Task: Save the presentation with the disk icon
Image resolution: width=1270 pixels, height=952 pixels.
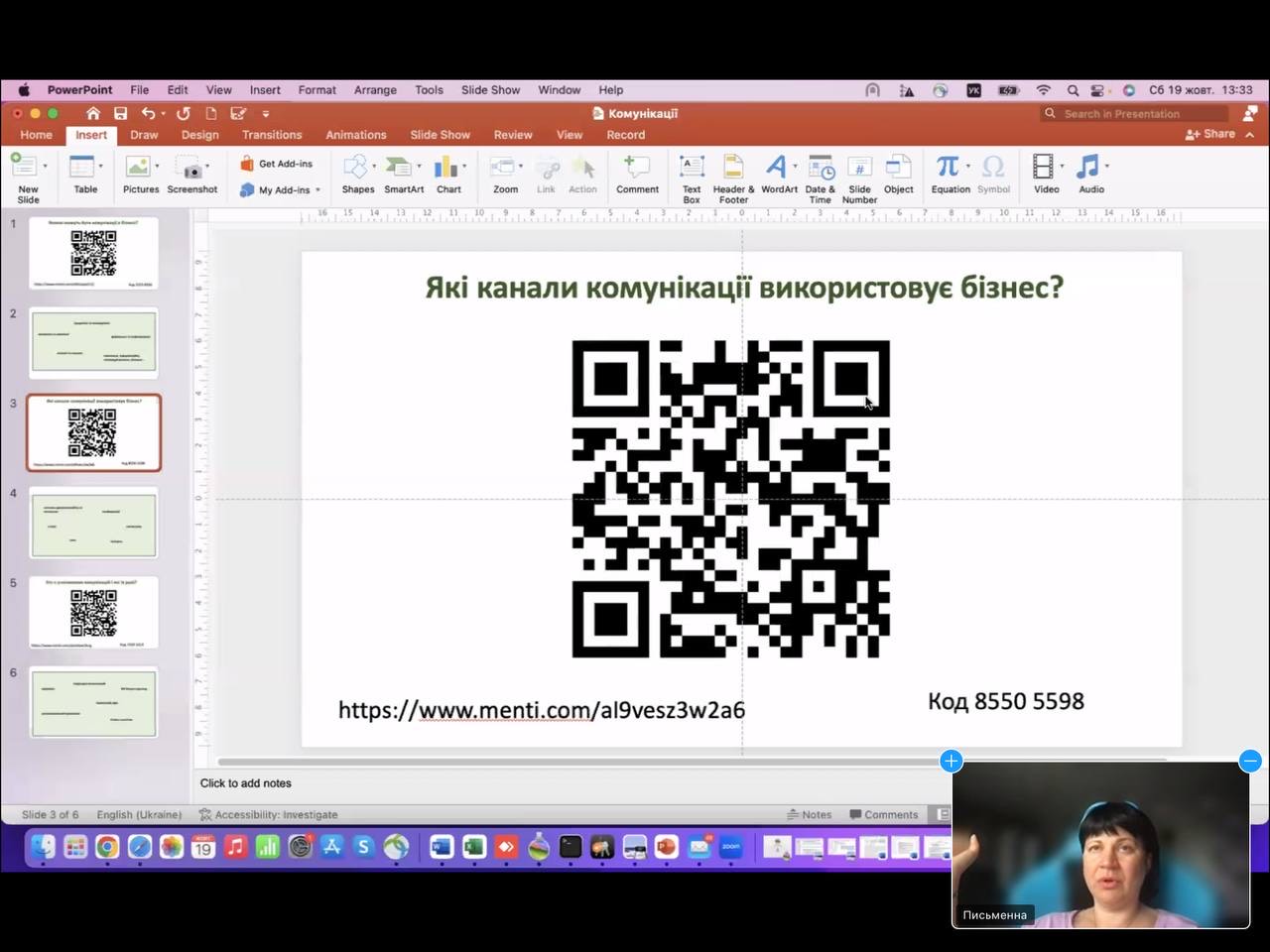Action: tap(120, 113)
